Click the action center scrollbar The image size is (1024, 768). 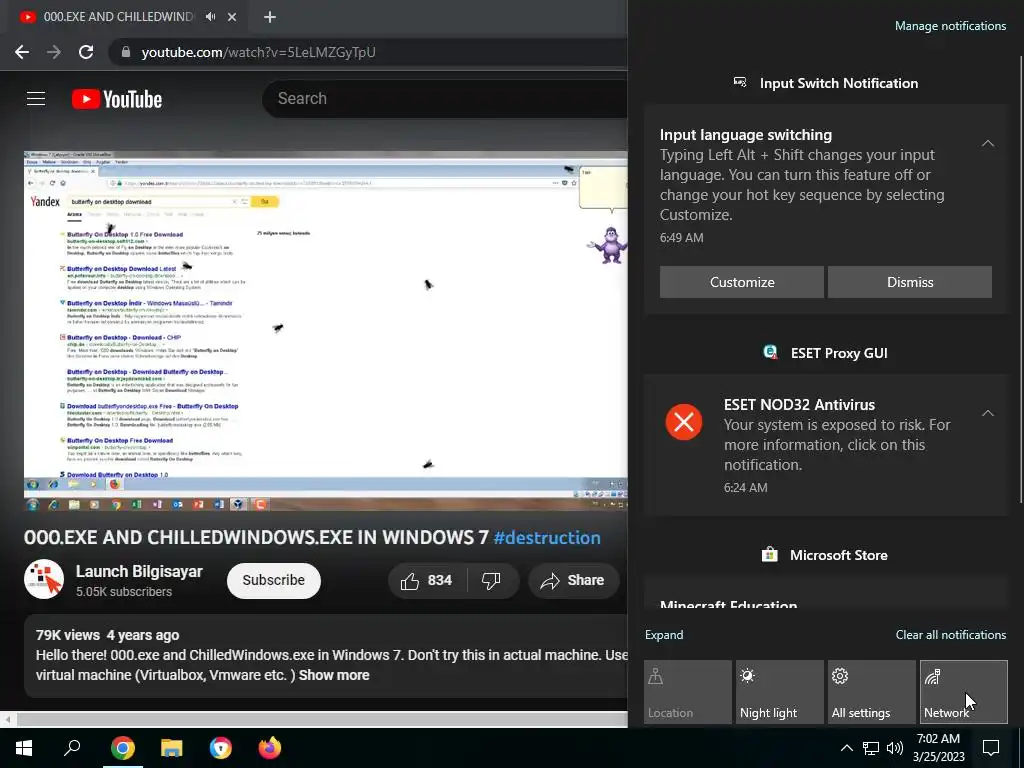tap(1021, 280)
